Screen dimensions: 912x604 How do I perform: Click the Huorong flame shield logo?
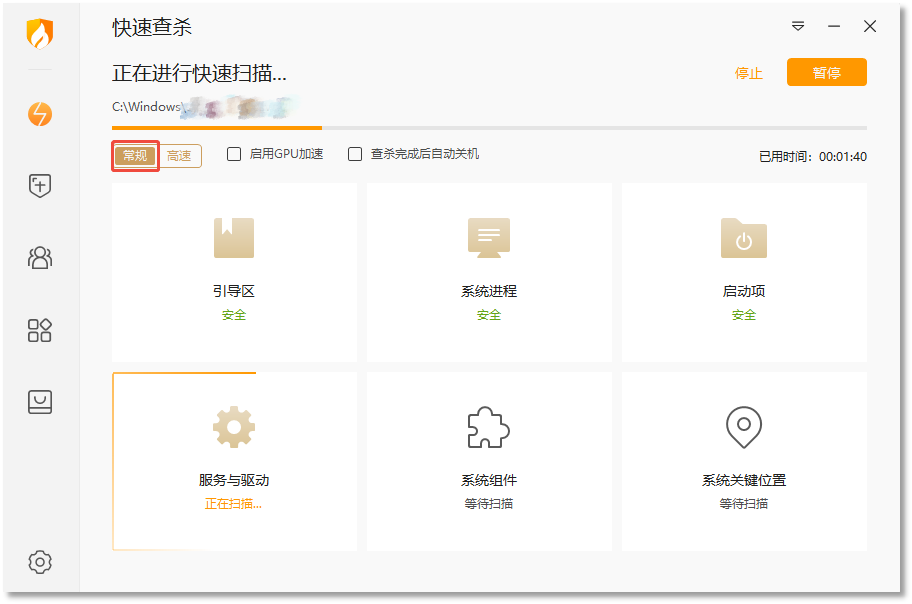coord(40,33)
